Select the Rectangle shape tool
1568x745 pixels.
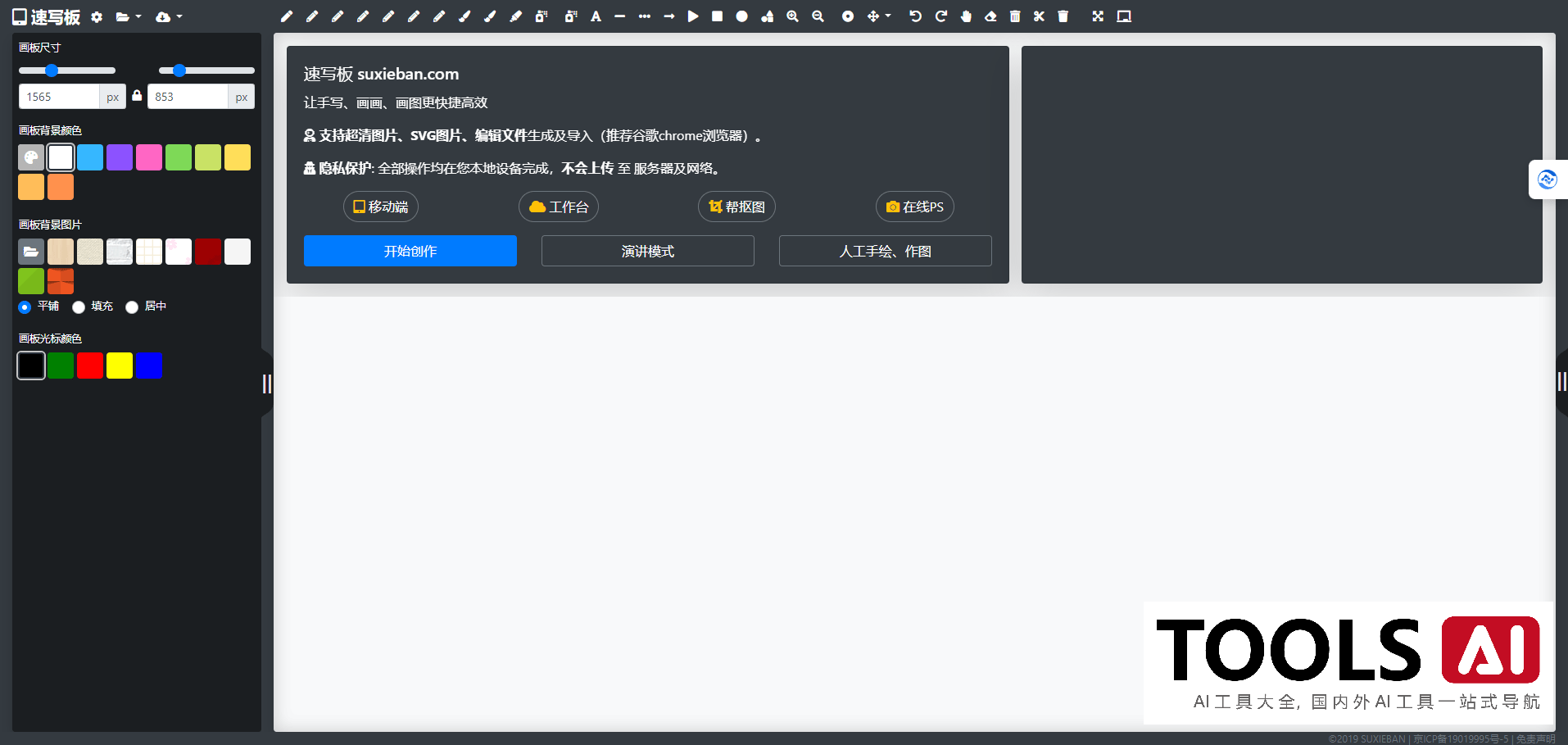coord(718,16)
